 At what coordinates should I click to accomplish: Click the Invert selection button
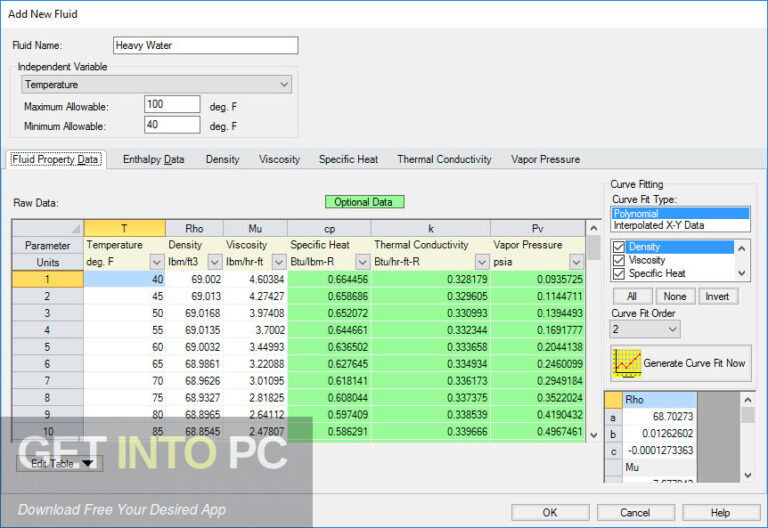[x=717, y=296]
